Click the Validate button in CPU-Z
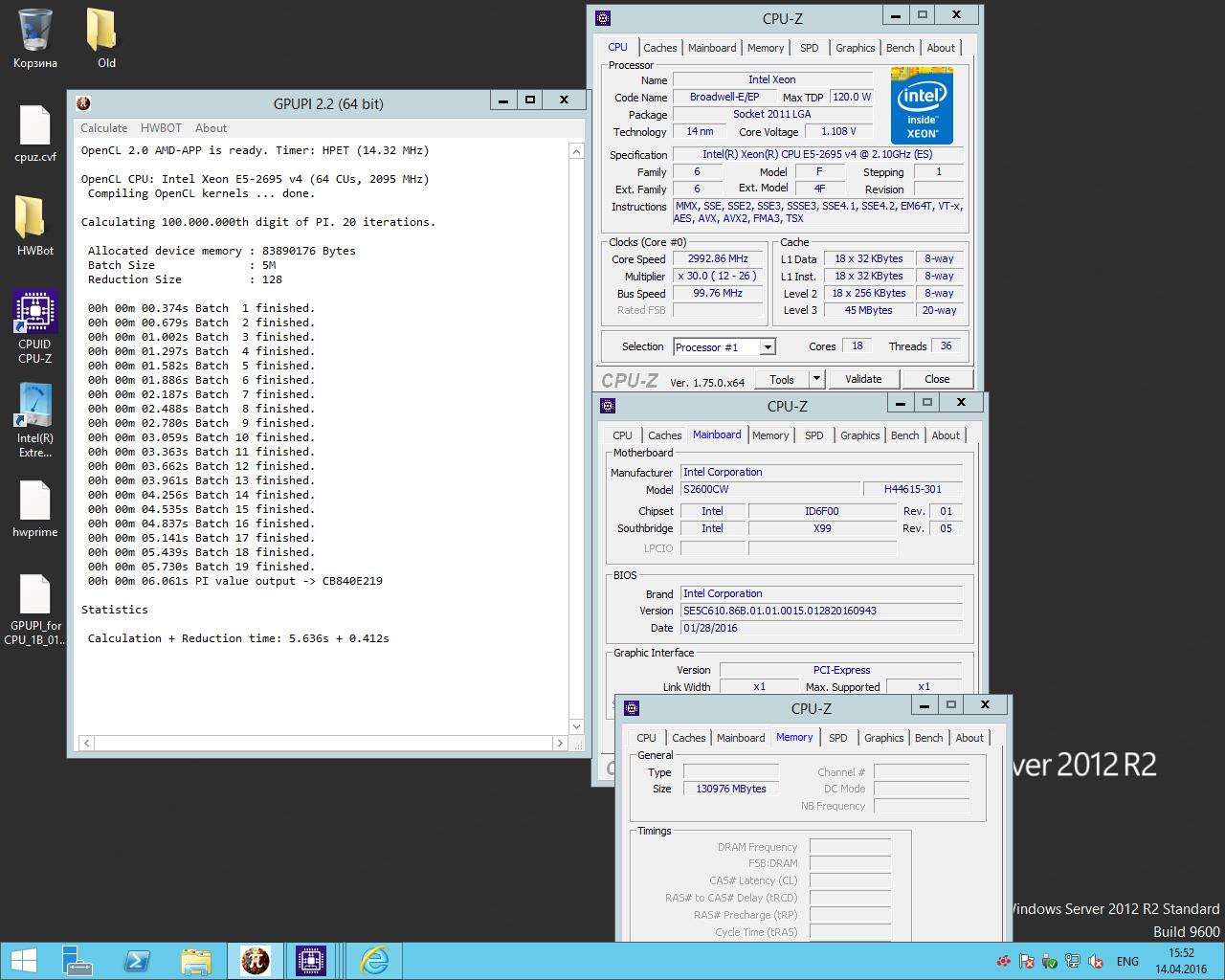This screenshot has height=980, width=1225. 863,379
